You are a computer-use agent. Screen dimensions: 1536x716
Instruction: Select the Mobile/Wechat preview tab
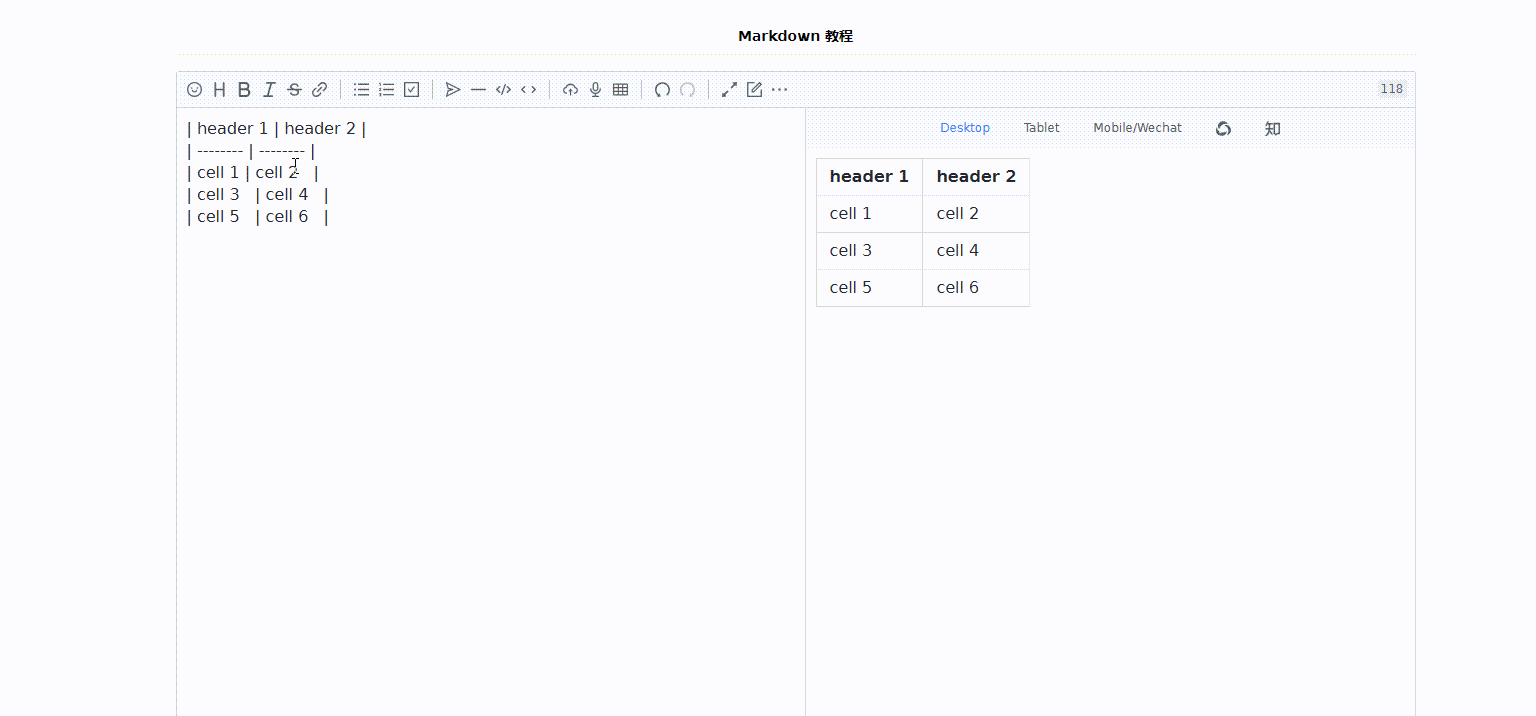pyautogui.click(x=1137, y=128)
